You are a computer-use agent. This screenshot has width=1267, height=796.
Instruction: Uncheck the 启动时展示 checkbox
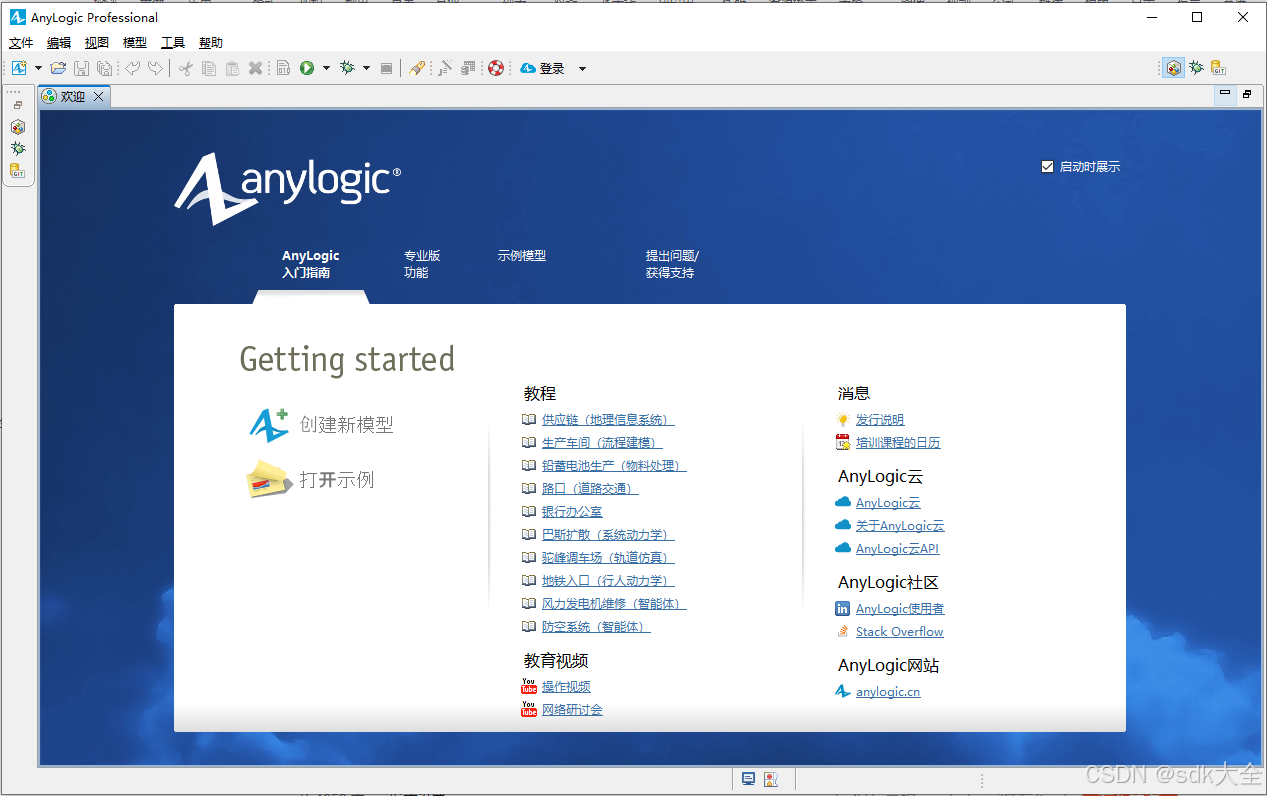[1048, 166]
